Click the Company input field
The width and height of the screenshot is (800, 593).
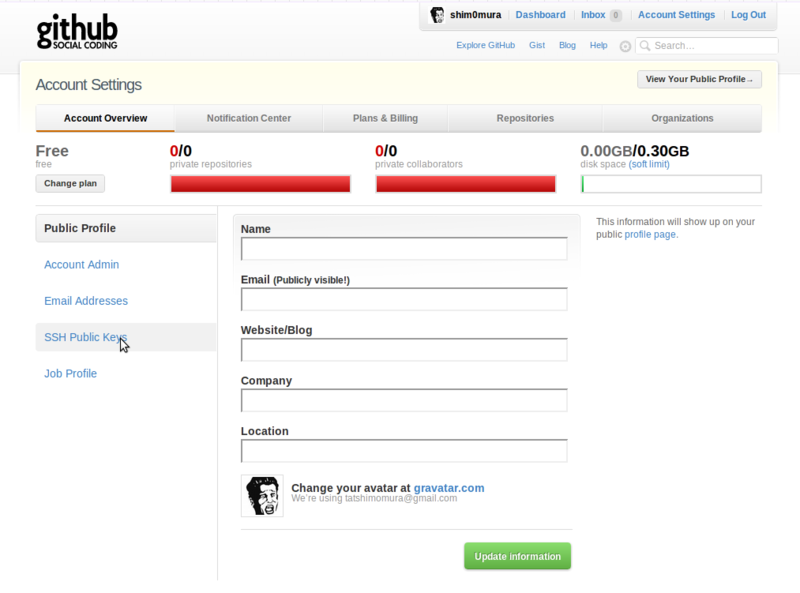pyautogui.click(x=404, y=401)
